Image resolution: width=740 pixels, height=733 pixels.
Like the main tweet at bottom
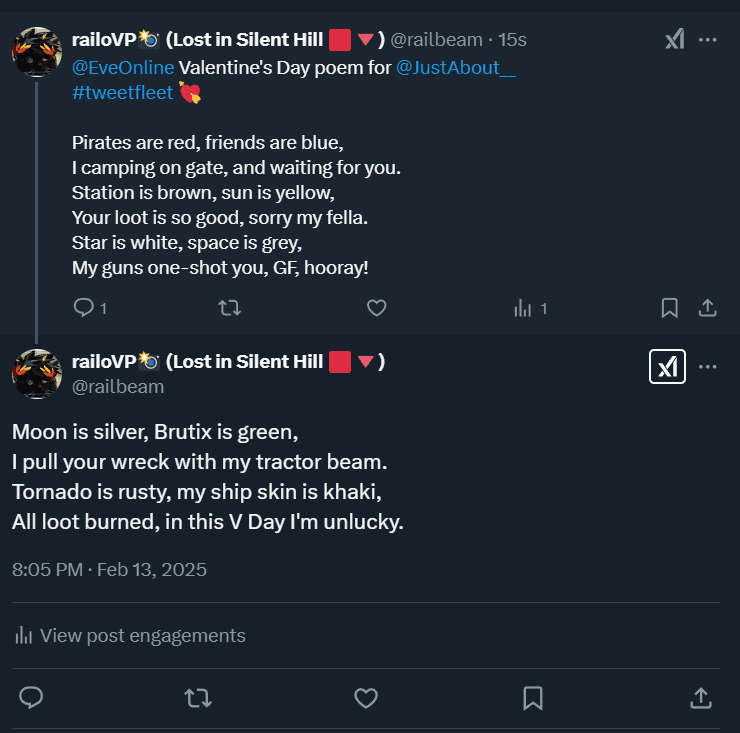point(366,697)
